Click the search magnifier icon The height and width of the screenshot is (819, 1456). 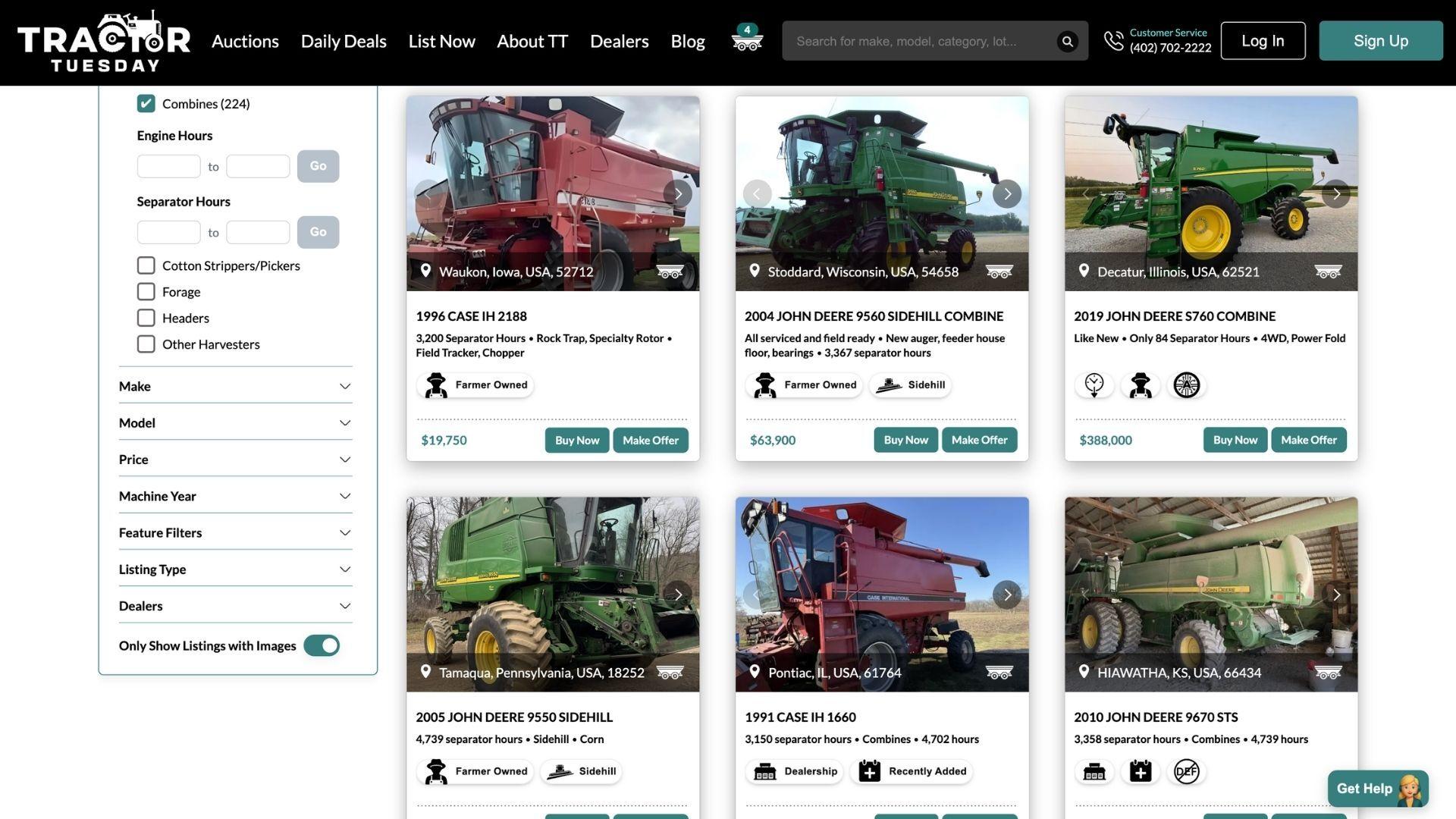(1067, 41)
